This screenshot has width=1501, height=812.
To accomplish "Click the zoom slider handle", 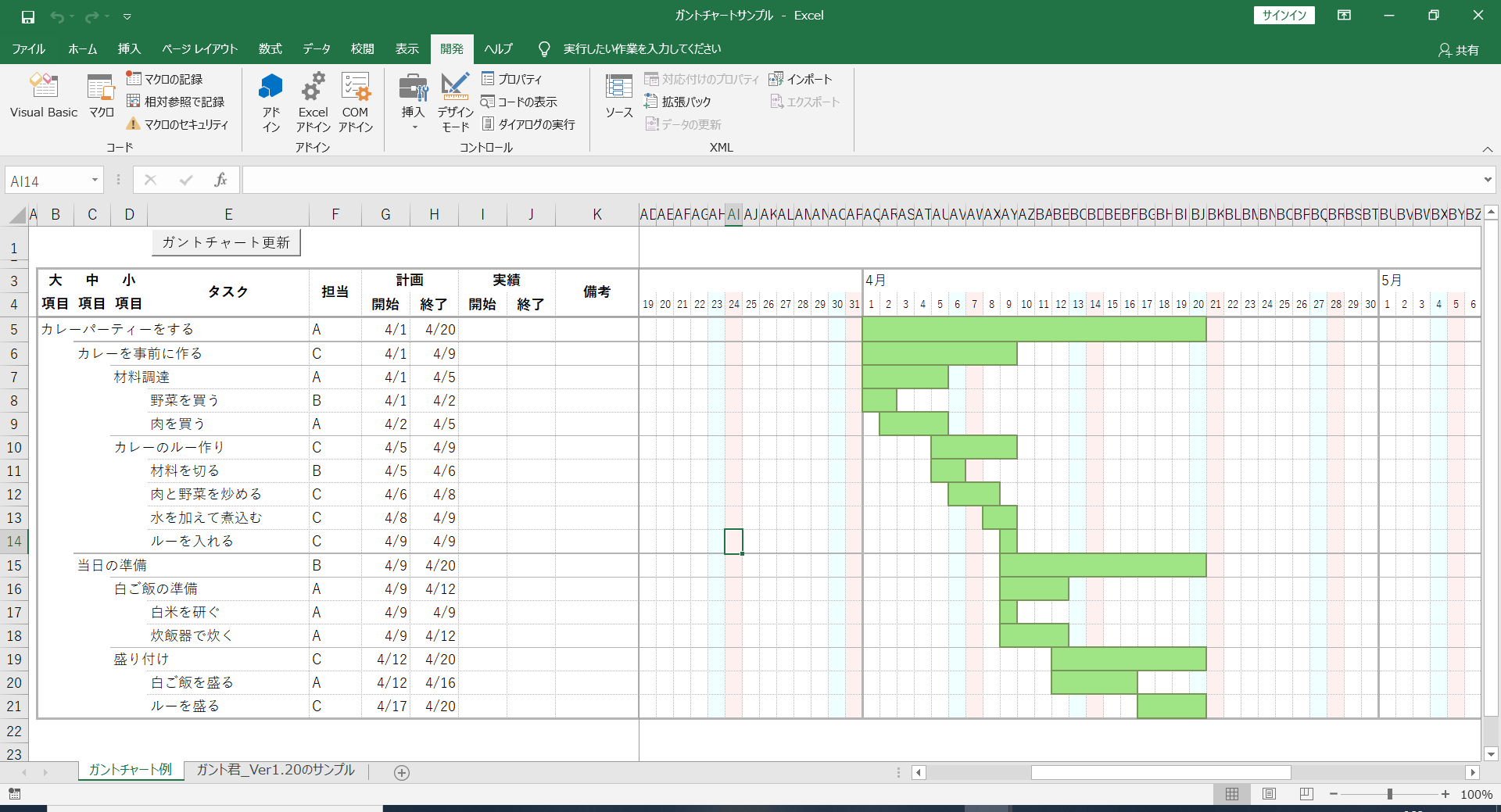I will 1389,794.
